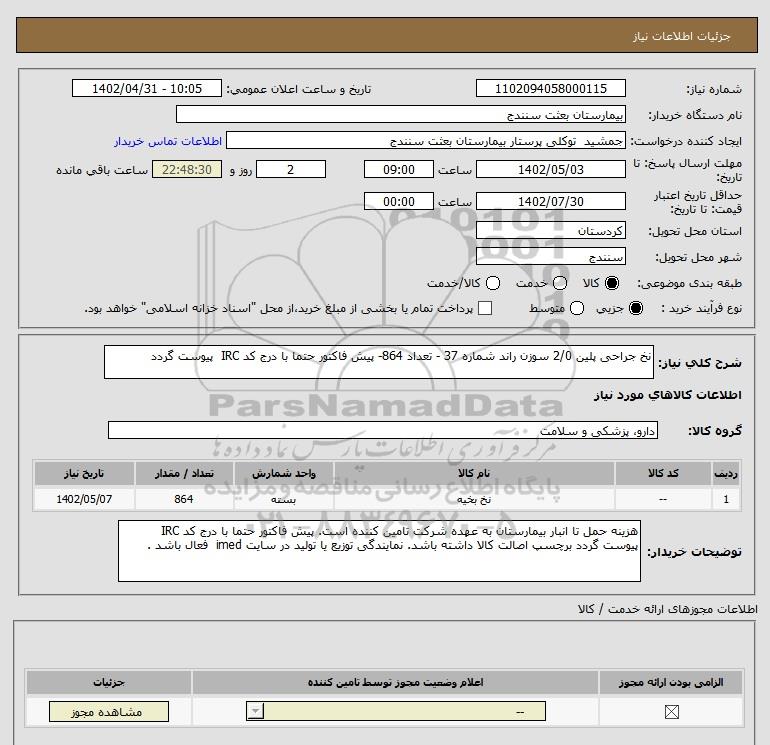
Task: Click the کد کالا column header
Action: 663,473
